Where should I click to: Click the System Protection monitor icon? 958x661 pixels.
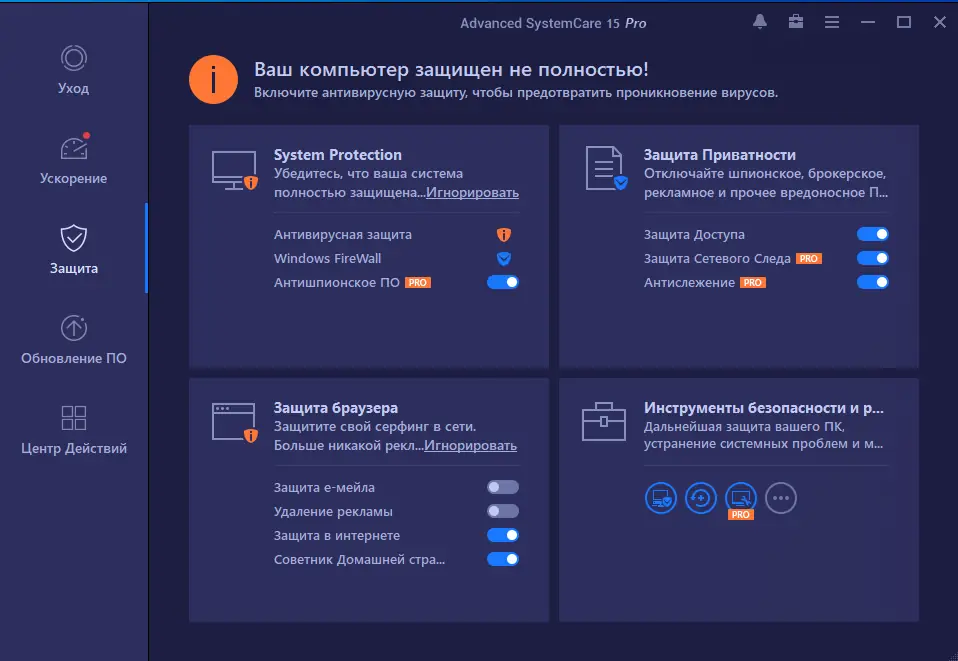[235, 170]
